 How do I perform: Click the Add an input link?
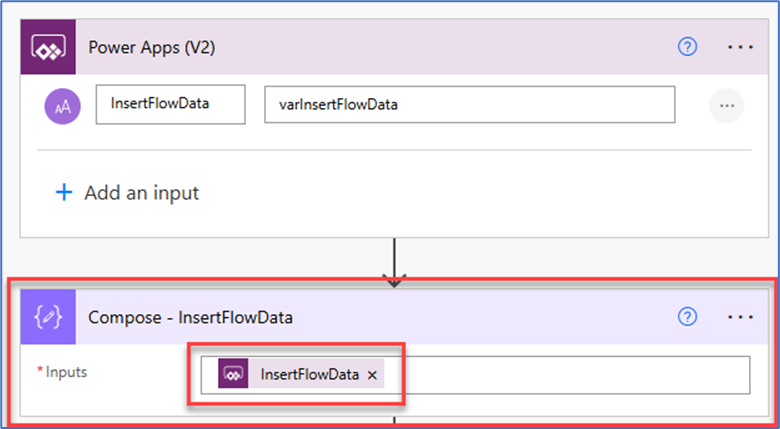[x=142, y=193]
